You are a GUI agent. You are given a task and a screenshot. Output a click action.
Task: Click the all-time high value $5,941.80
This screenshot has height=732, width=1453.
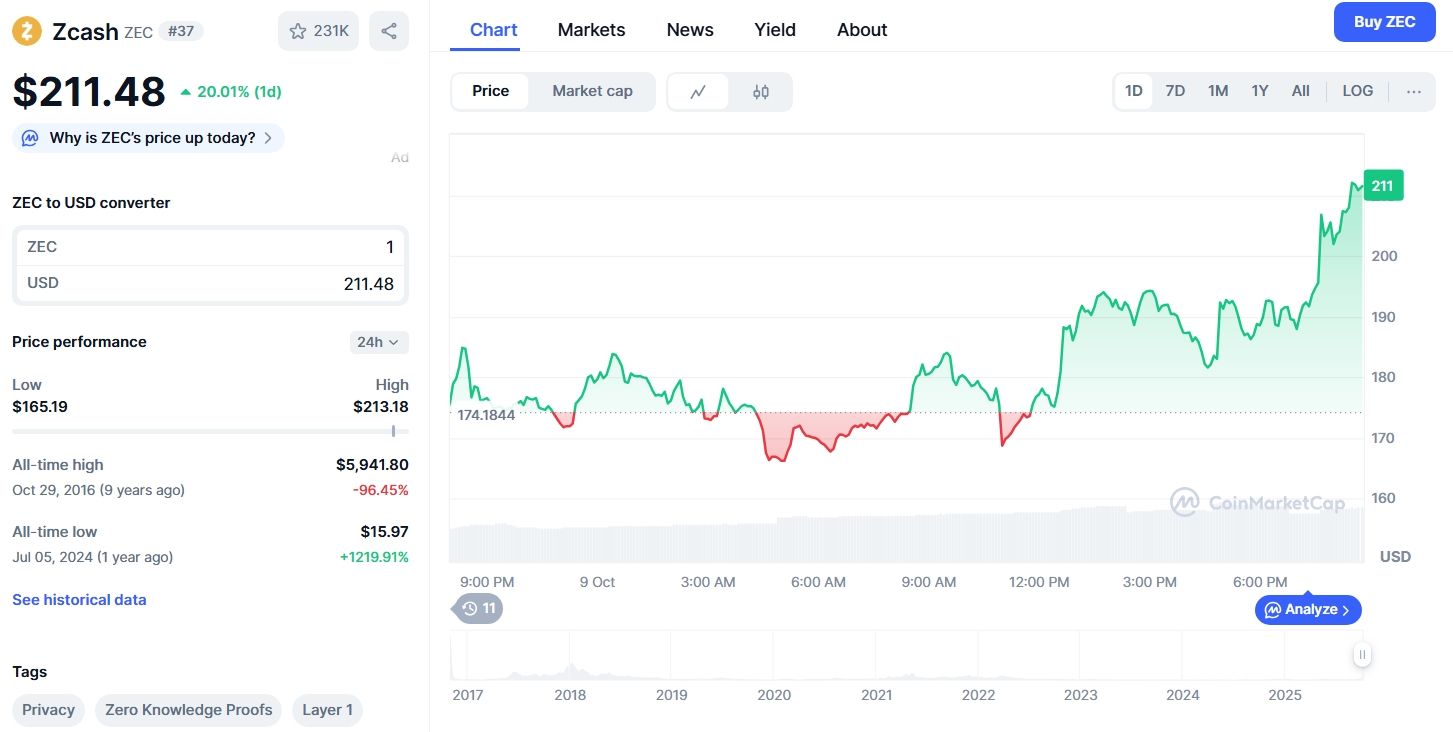tap(372, 465)
